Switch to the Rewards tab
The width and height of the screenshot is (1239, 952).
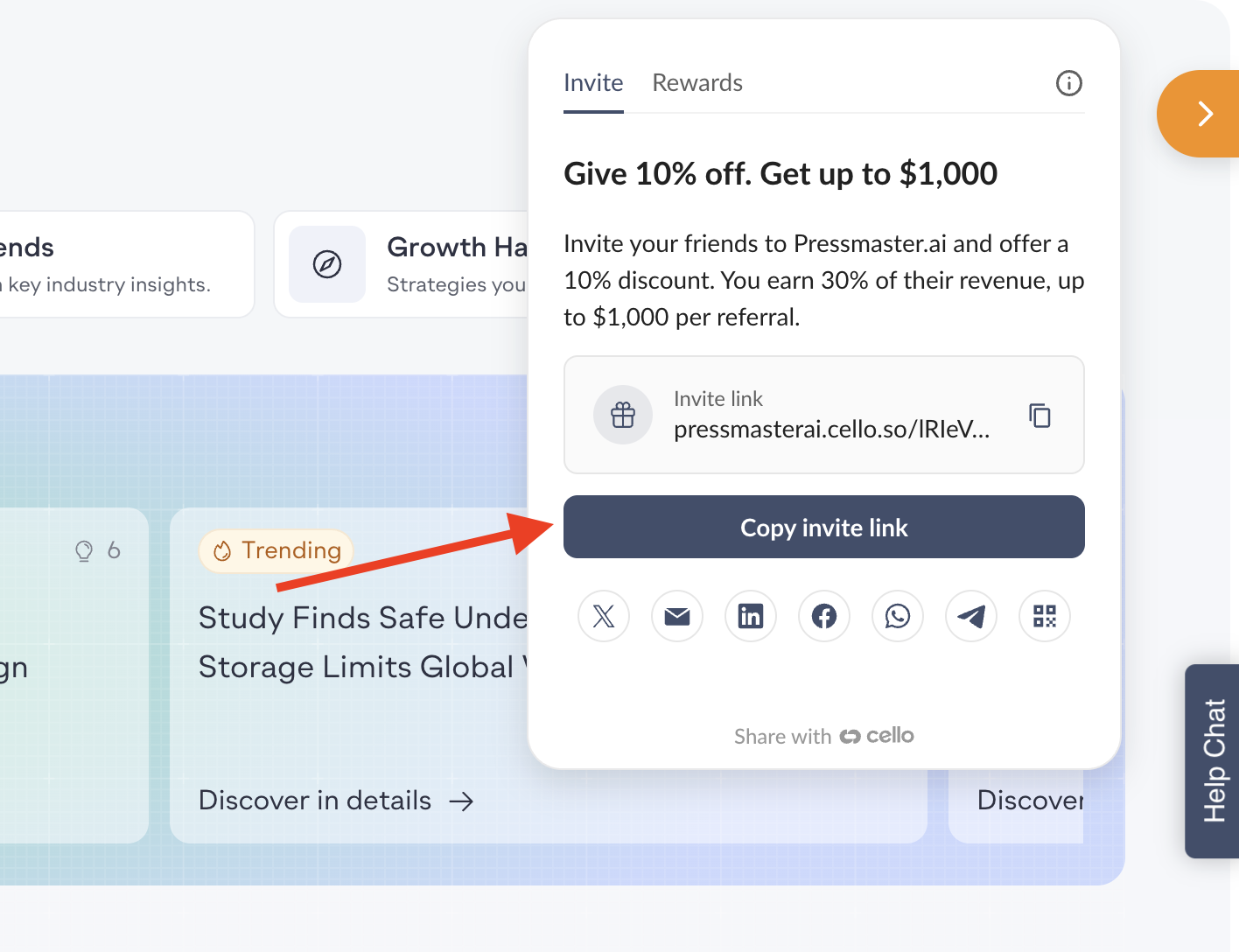click(697, 83)
